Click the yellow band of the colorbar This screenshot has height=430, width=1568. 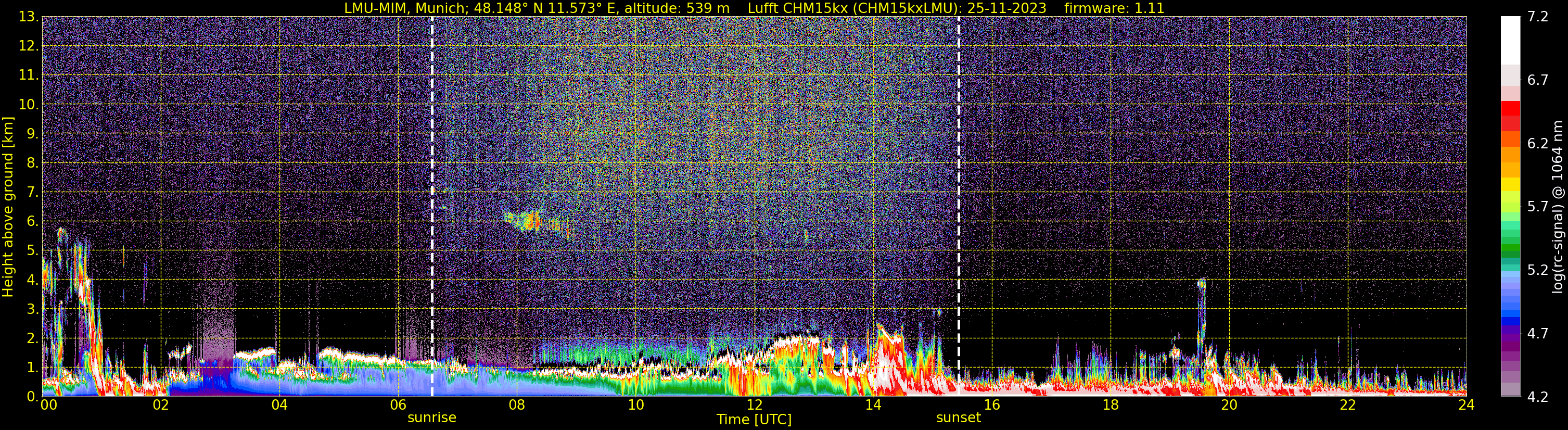coord(1510,185)
